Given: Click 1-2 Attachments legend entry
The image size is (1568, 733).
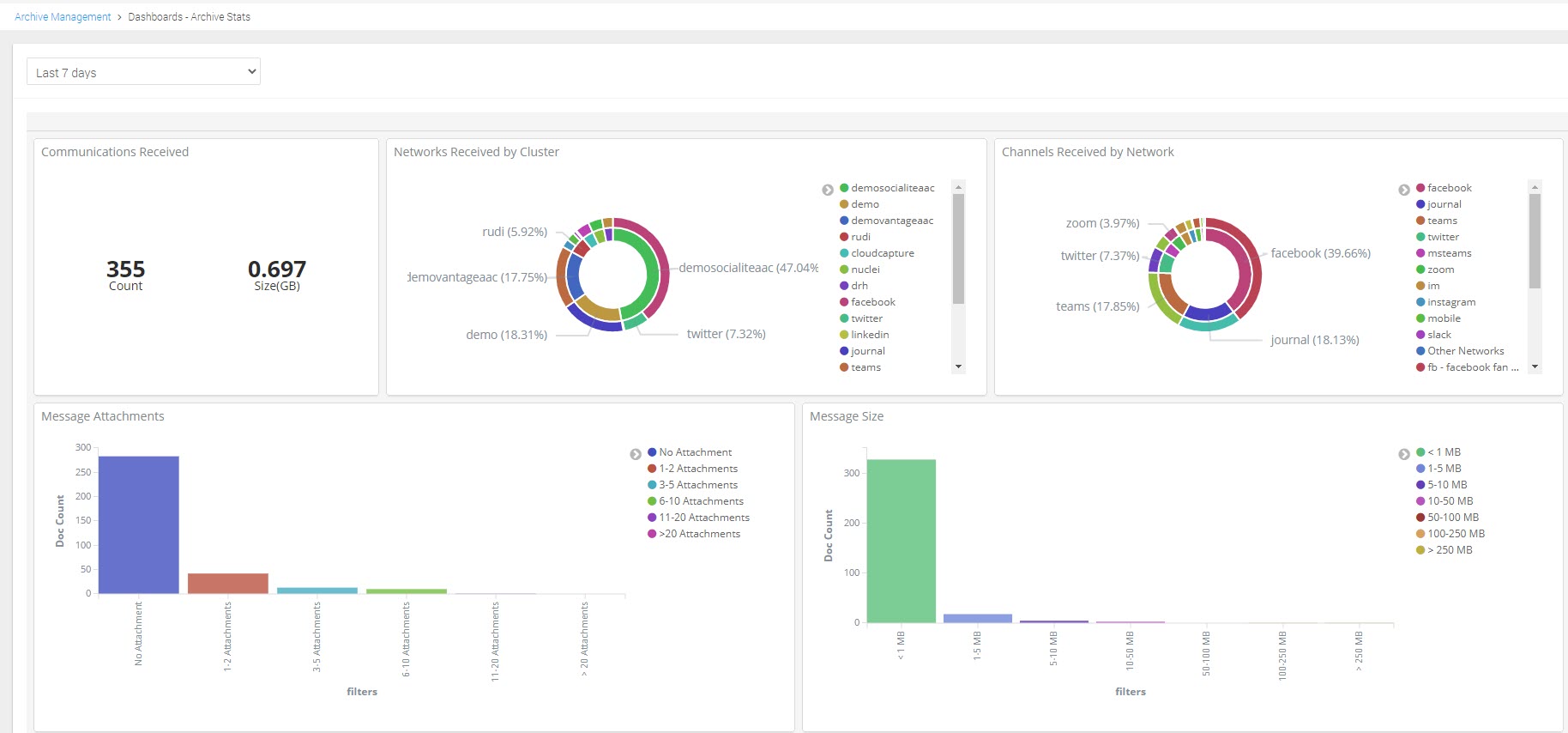Looking at the screenshot, I should pos(692,469).
